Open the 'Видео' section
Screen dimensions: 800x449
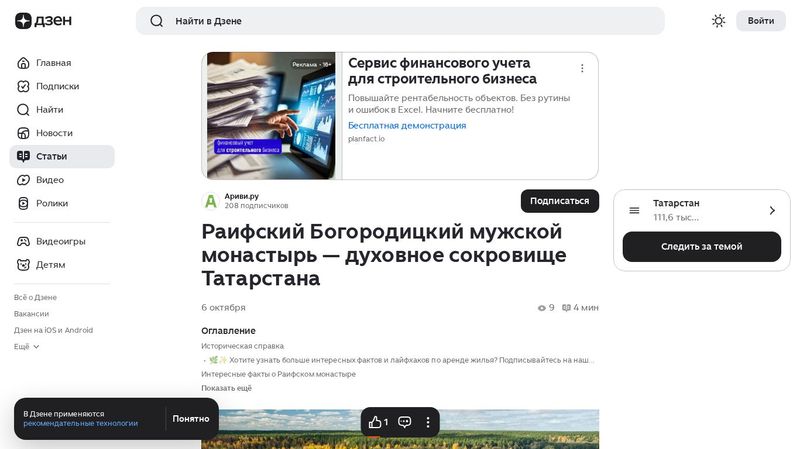[50, 180]
